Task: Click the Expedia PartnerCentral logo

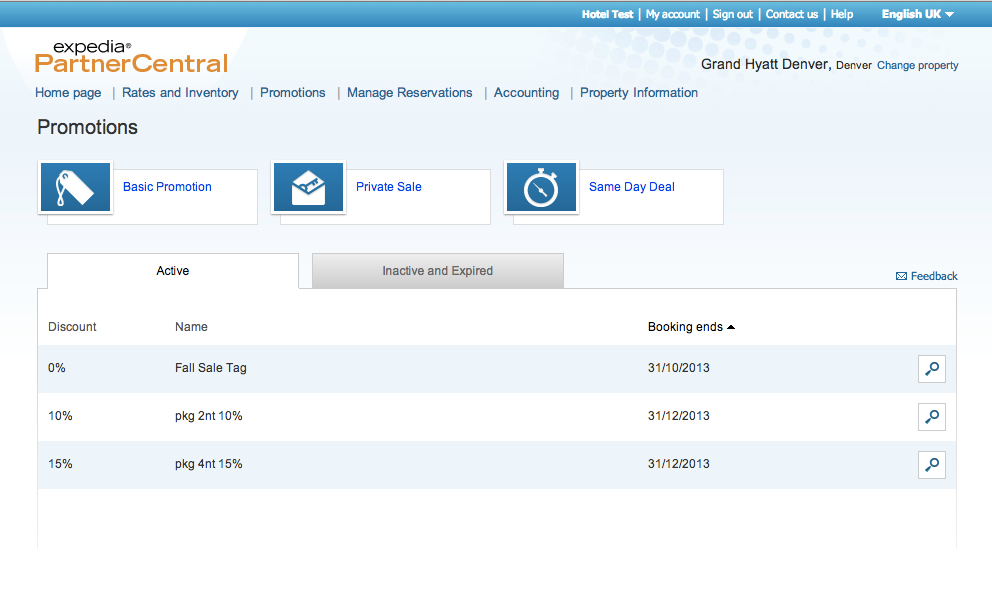Action: click(131, 57)
